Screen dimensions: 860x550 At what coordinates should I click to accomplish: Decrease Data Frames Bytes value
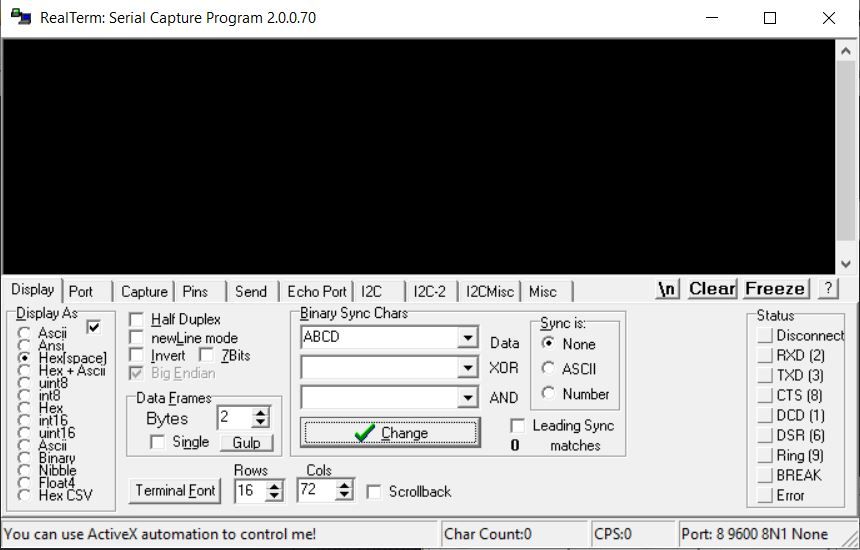pyautogui.click(x=261, y=423)
